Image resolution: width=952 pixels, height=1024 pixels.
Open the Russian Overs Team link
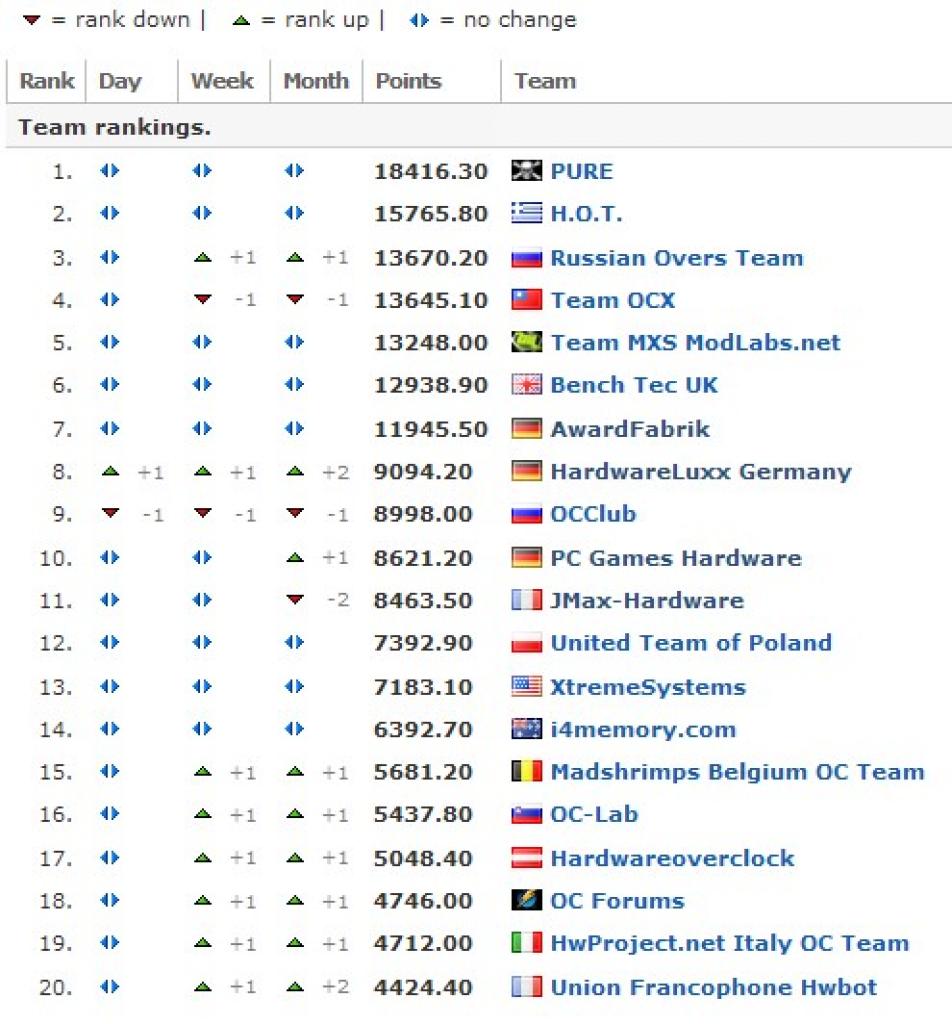(676, 258)
